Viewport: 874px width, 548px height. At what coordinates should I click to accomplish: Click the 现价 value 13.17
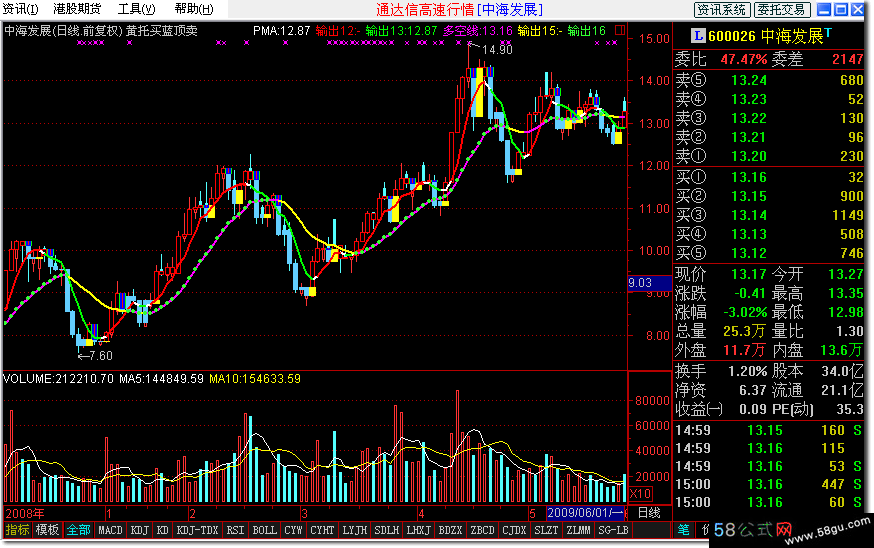pos(749,274)
